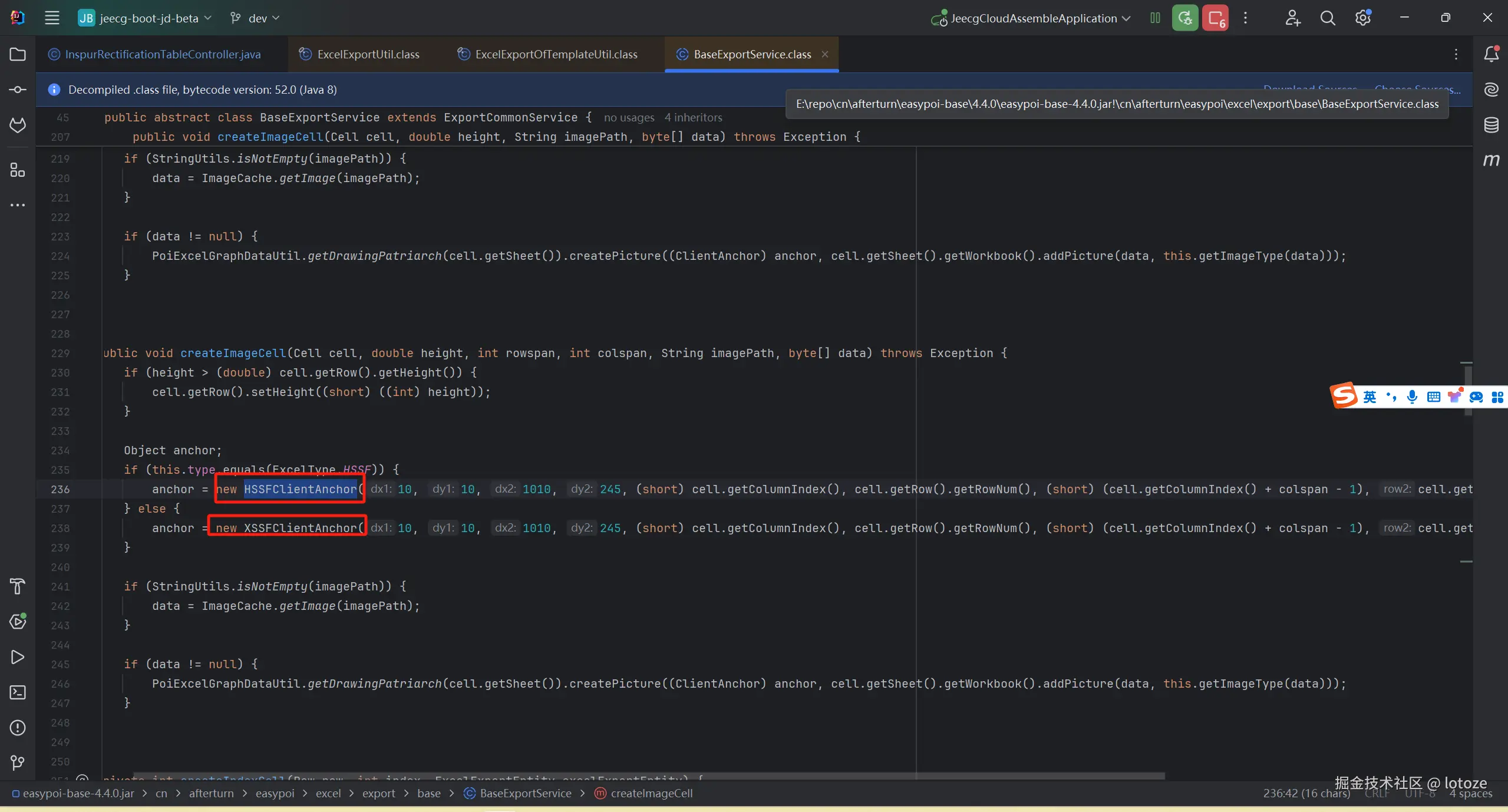Open the Commit tool window
Image resolution: width=1508 pixels, height=812 pixels.
tap(18, 90)
